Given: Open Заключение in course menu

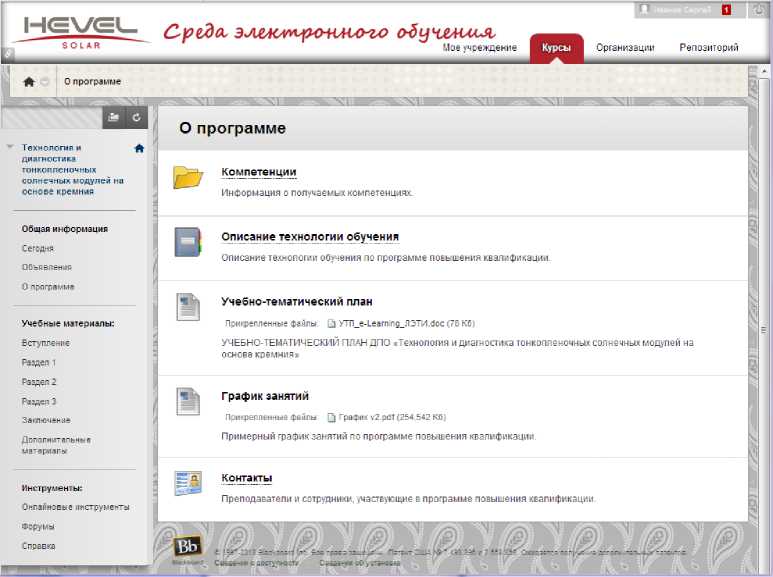Looking at the screenshot, I should pos(46,421).
